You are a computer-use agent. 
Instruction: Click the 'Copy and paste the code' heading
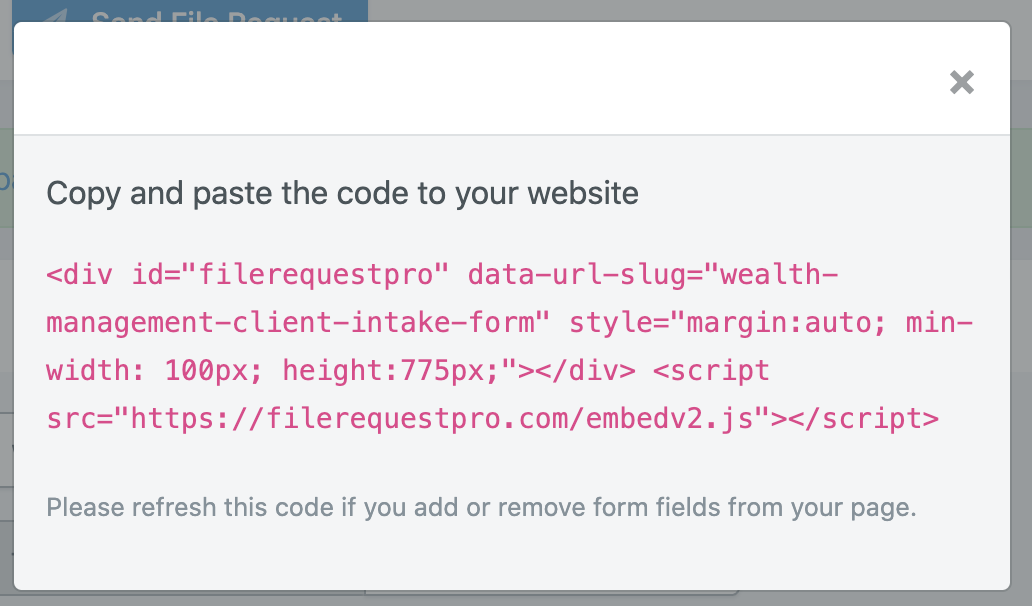tap(342, 193)
